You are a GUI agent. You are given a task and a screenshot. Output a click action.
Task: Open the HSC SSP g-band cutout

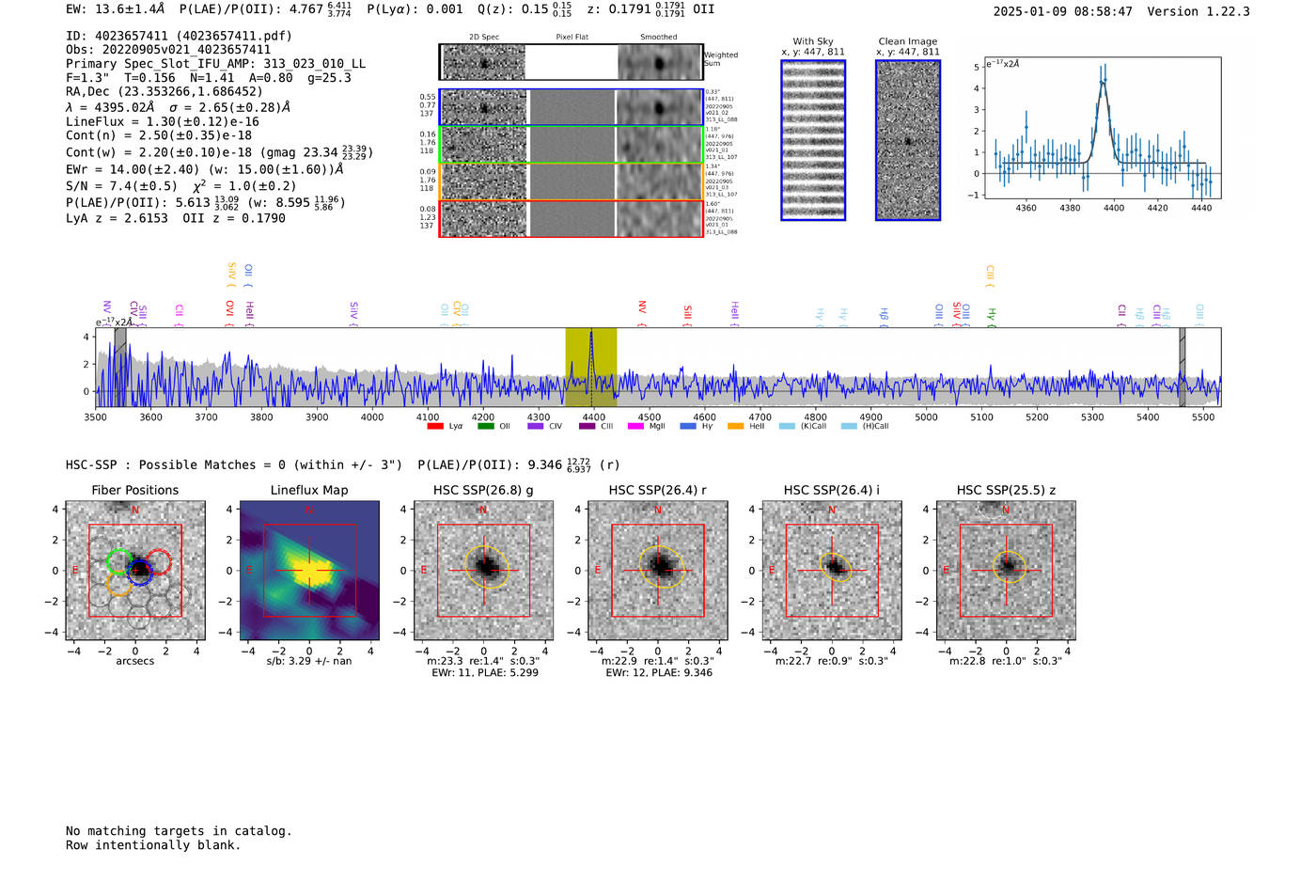pyautogui.click(x=484, y=571)
